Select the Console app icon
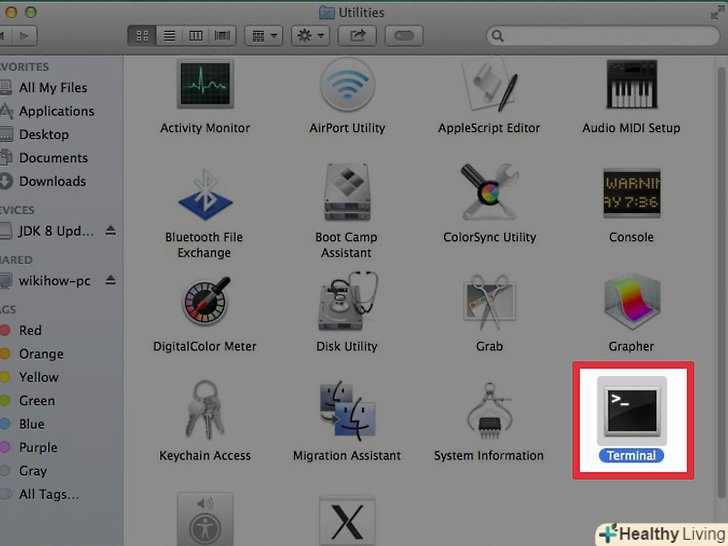Image resolution: width=728 pixels, height=546 pixels. click(x=631, y=193)
